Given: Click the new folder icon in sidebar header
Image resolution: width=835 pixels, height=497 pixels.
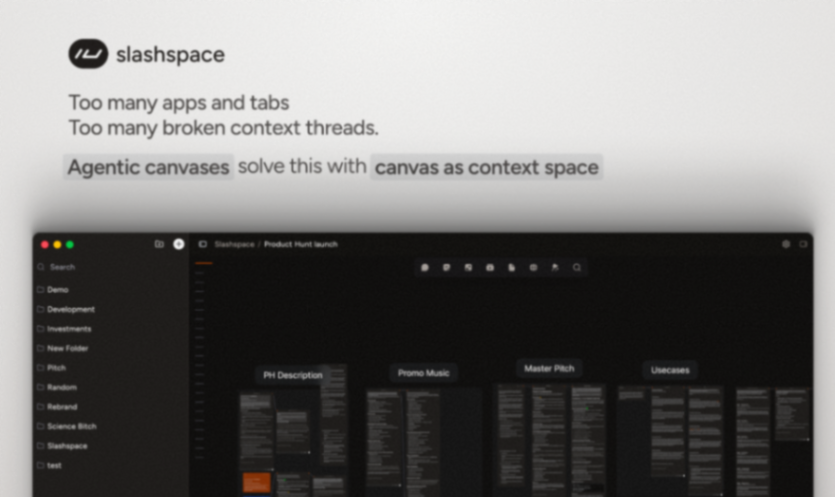Looking at the screenshot, I should coord(159,244).
